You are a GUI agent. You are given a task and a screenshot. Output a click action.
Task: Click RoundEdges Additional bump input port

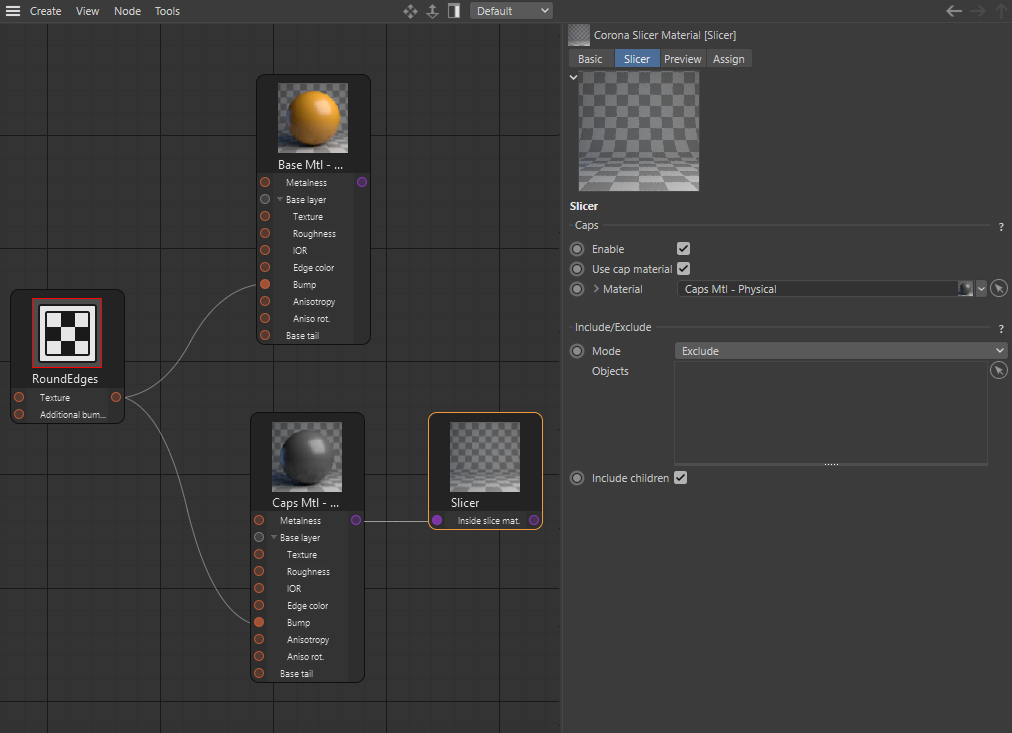point(19,414)
